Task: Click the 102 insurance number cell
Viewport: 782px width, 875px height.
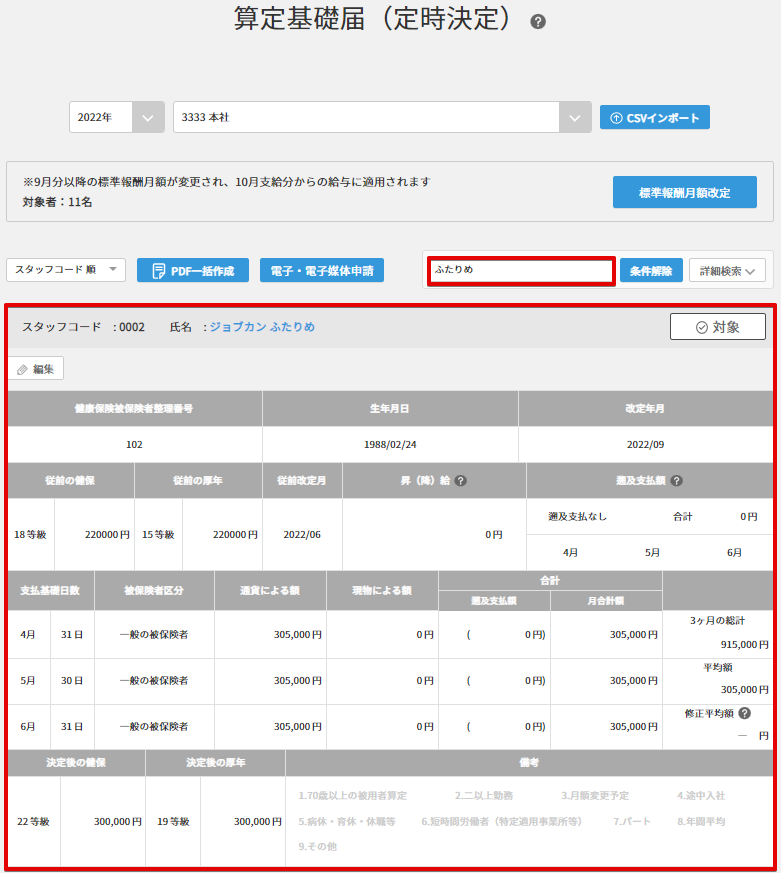Action: (134, 444)
